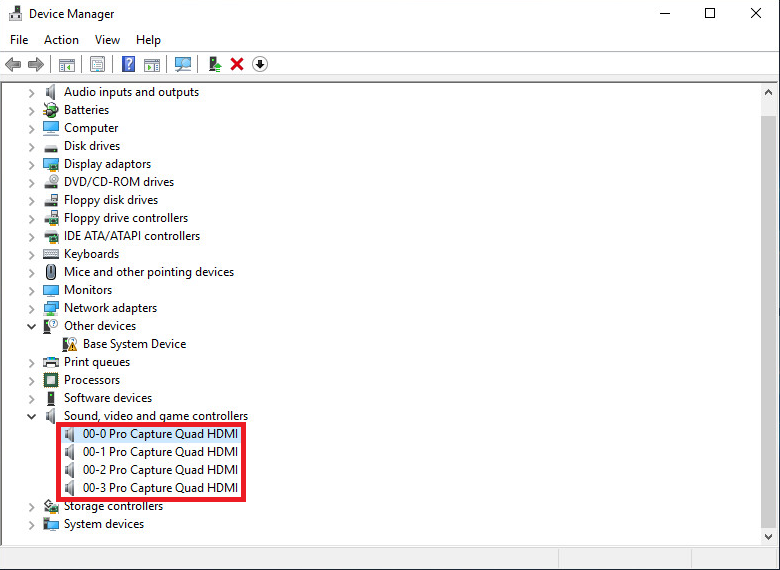Expand the Monitors node

pyautogui.click(x=31, y=290)
